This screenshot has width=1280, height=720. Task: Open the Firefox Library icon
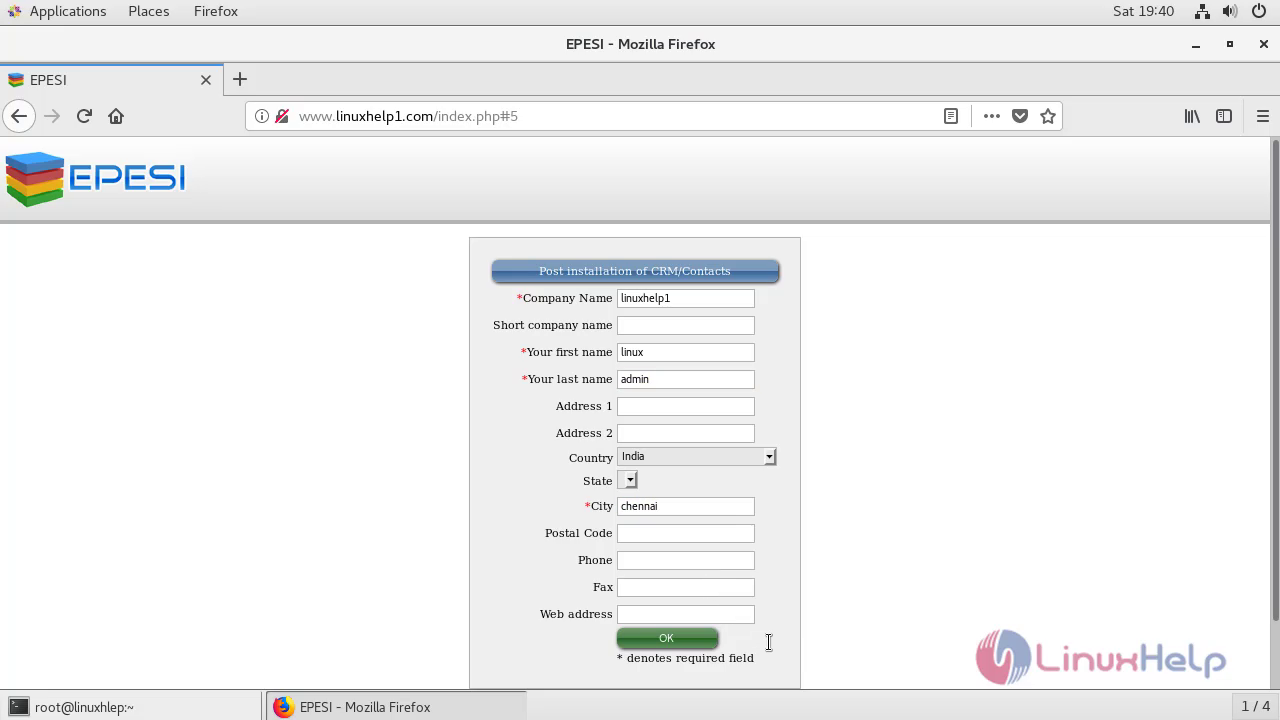(x=1192, y=116)
